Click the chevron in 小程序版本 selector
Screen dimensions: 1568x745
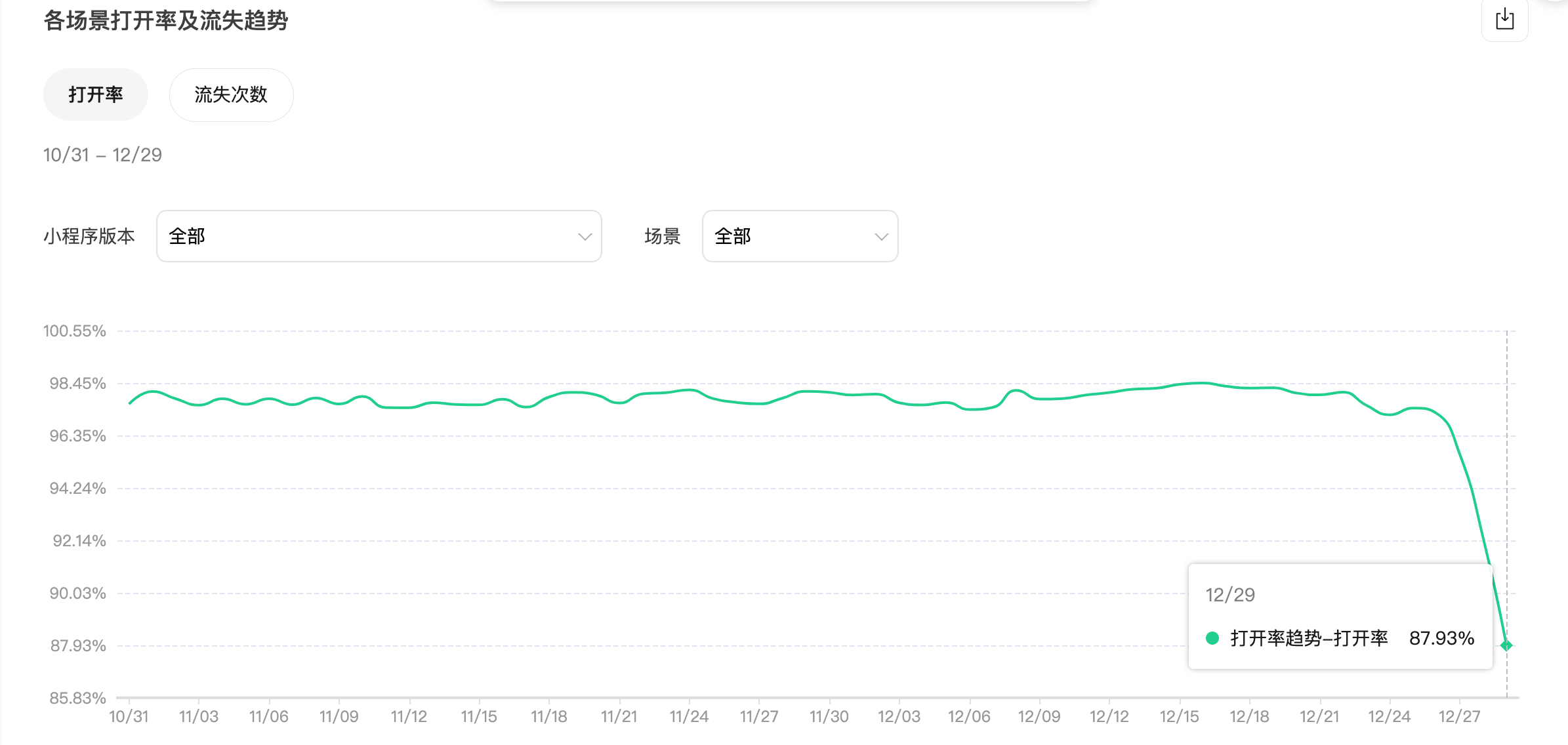coord(585,237)
